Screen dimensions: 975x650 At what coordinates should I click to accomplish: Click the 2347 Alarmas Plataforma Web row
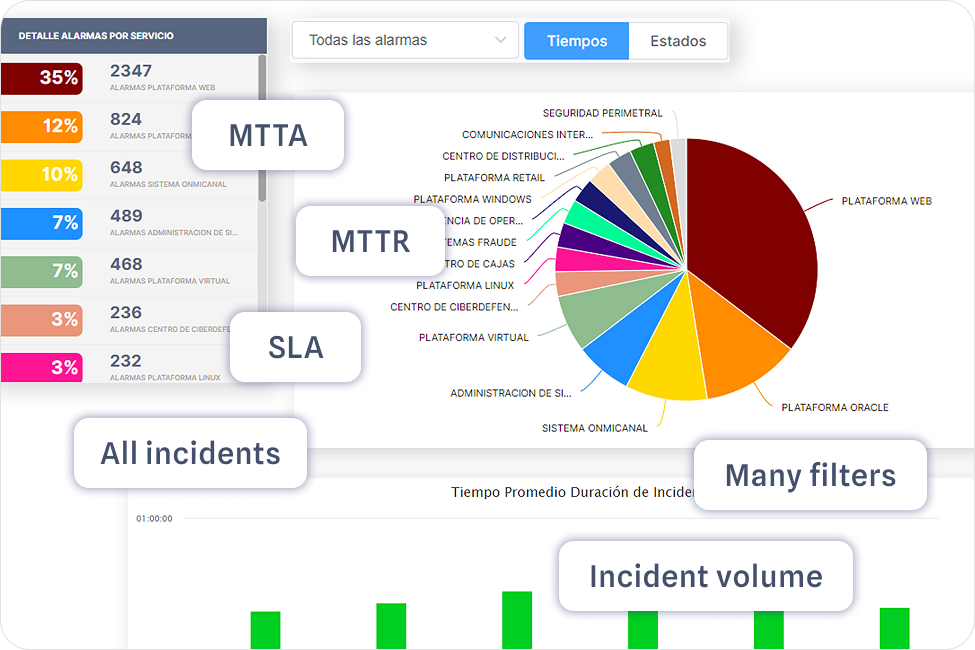pyautogui.click(x=170, y=78)
